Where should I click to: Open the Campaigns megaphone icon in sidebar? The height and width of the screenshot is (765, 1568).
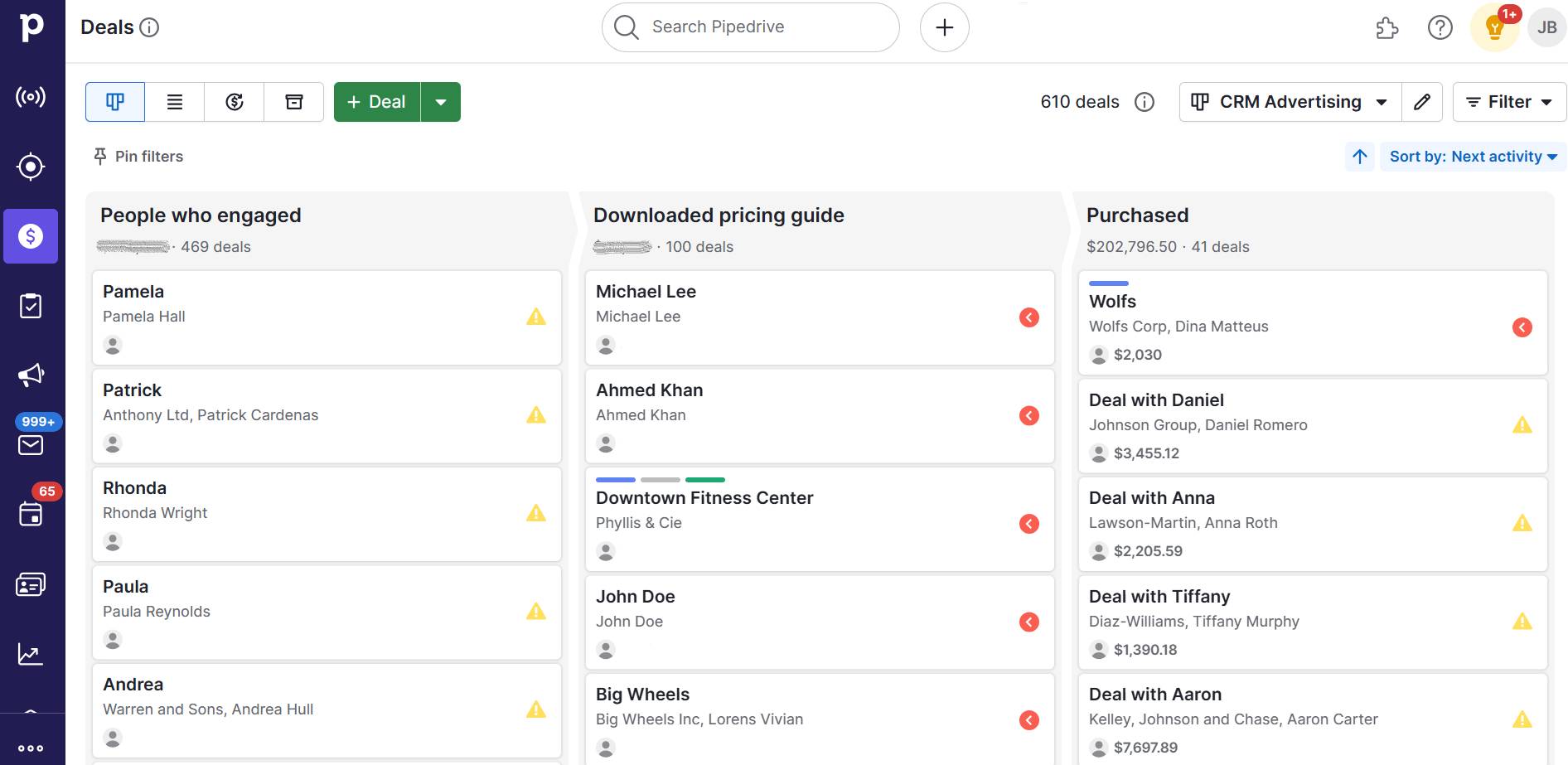31,374
